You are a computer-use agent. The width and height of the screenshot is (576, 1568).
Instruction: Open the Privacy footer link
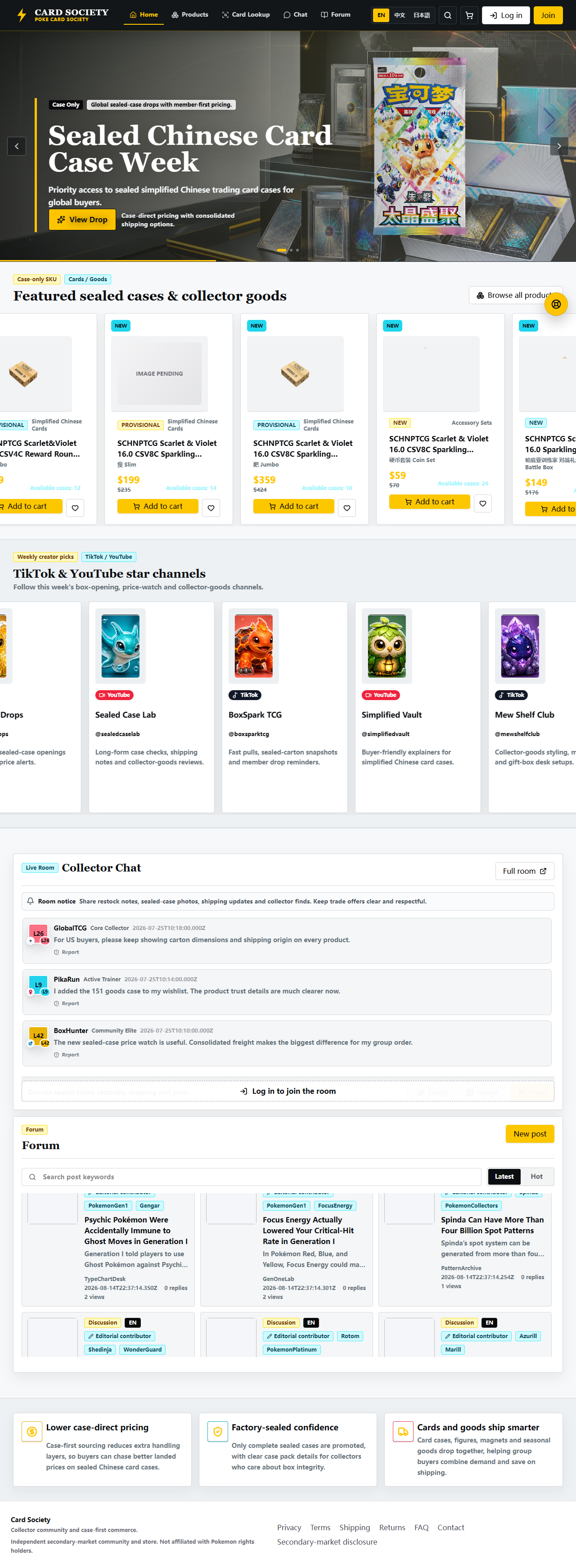(x=289, y=1527)
